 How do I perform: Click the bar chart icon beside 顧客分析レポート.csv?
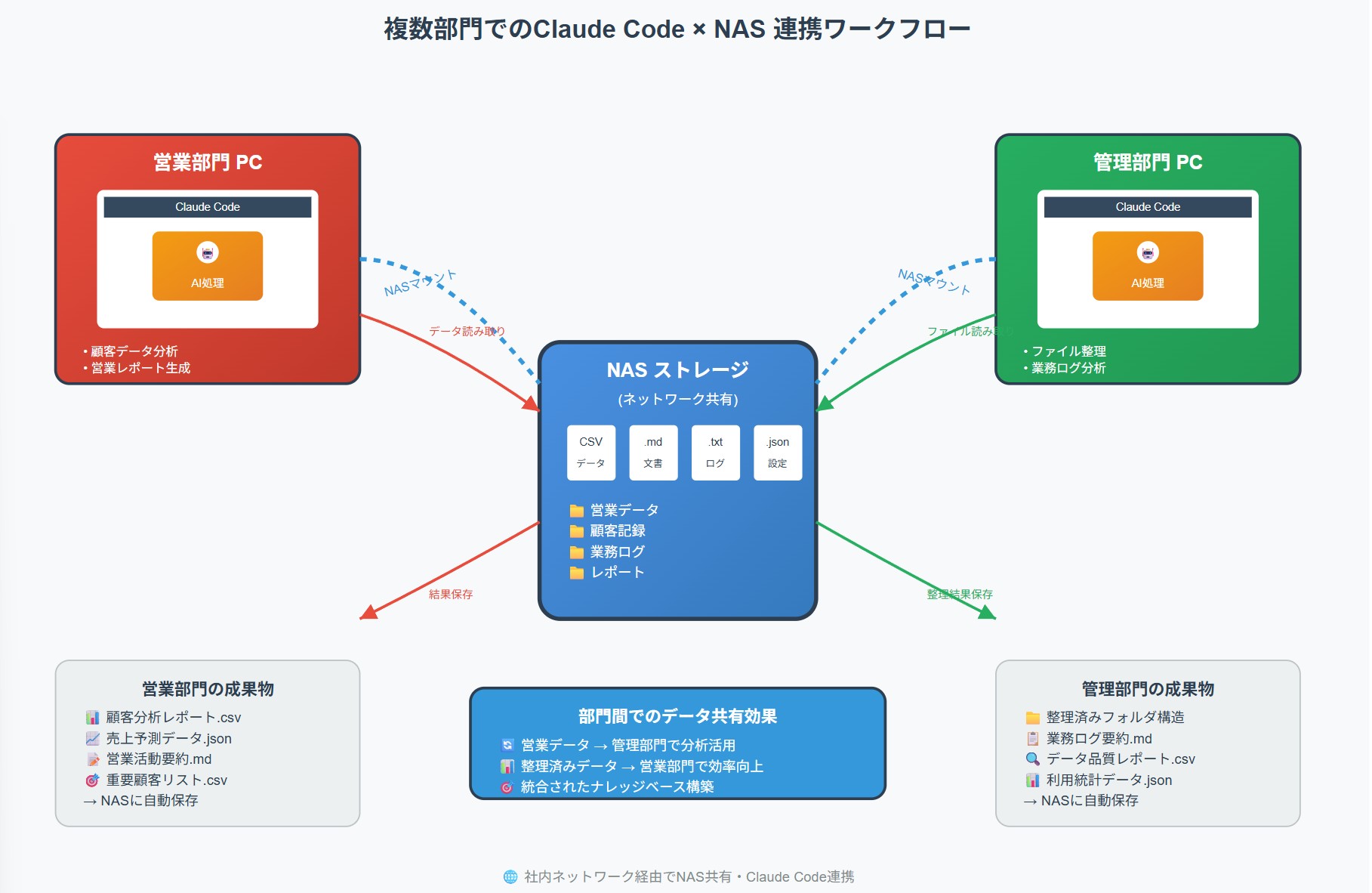[x=92, y=717]
